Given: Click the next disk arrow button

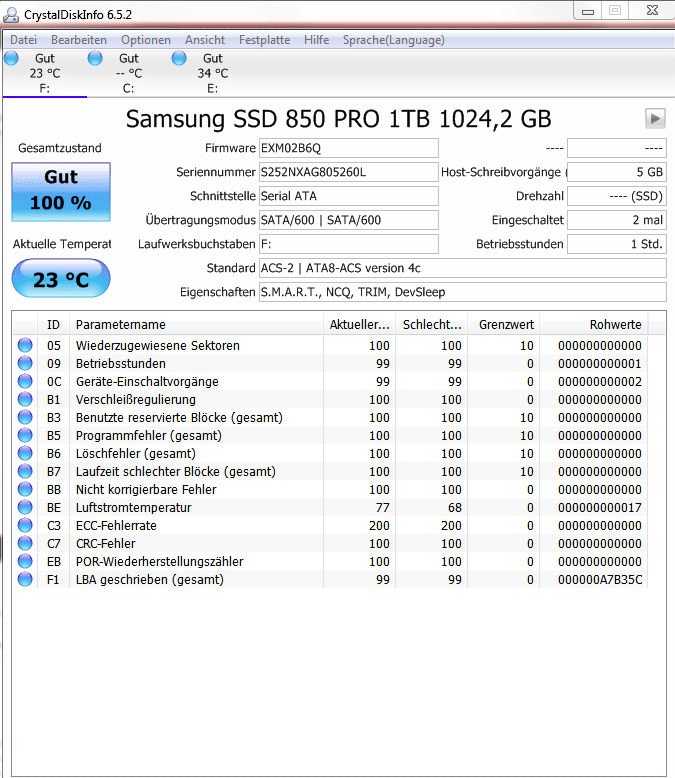Looking at the screenshot, I should pyautogui.click(x=655, y=119).
